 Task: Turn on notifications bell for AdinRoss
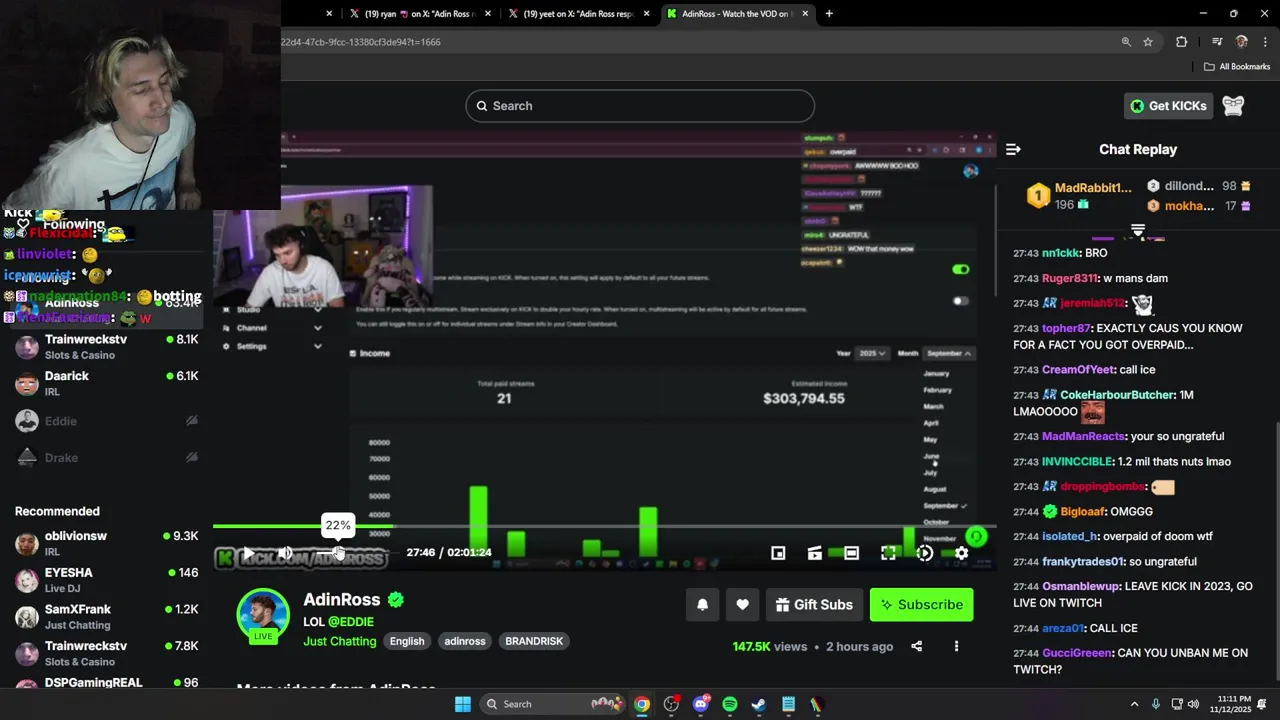702,605
